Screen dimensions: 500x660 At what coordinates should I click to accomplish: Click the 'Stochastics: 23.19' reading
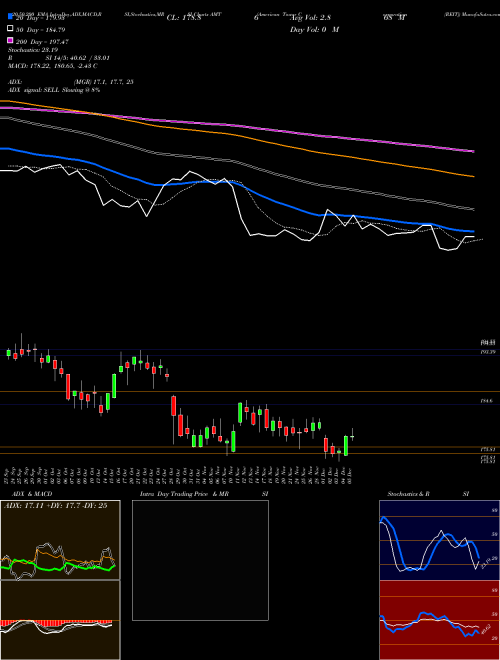click(x=33, y=50)
